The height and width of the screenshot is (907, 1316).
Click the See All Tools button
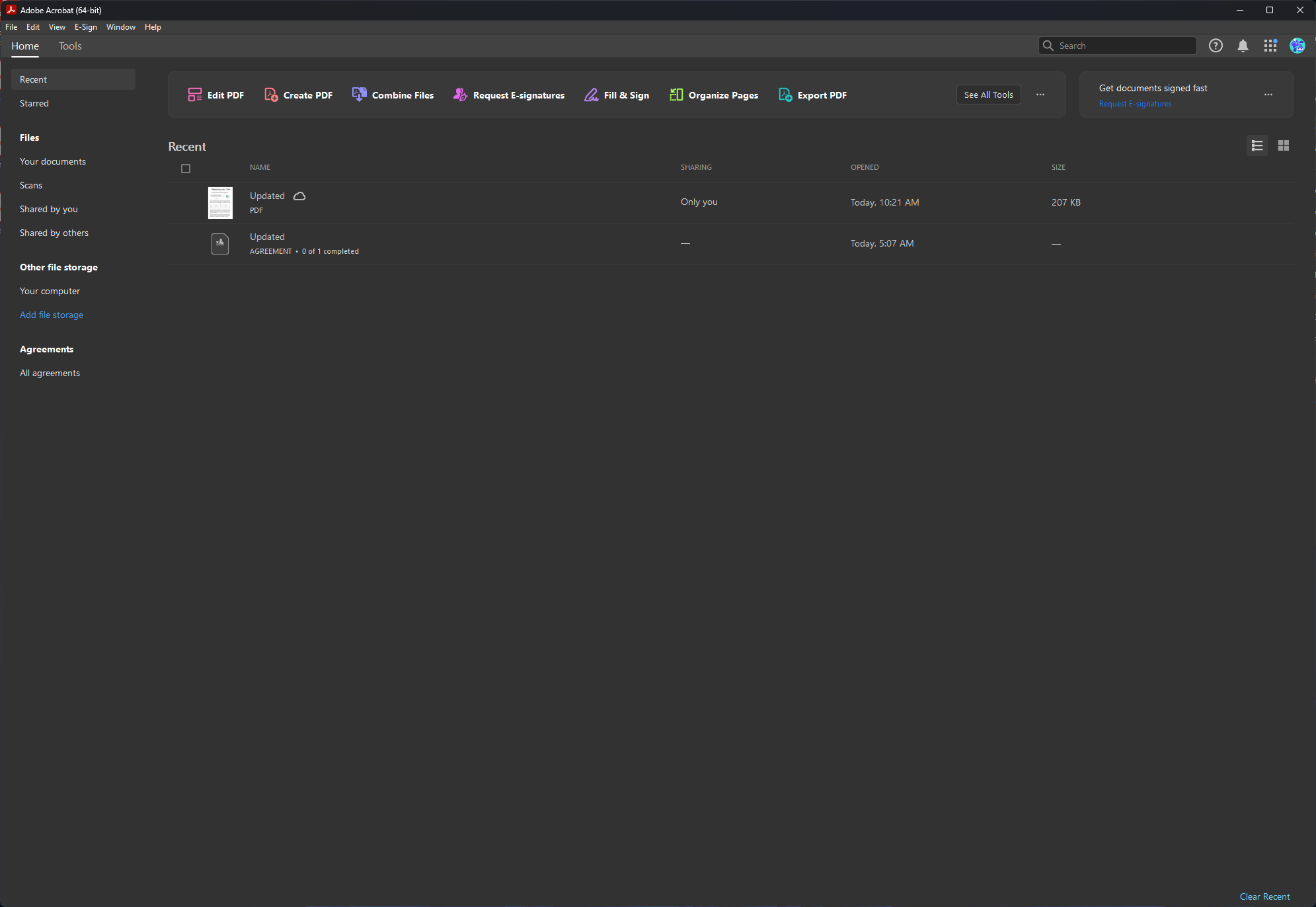(x=988, y=95)
